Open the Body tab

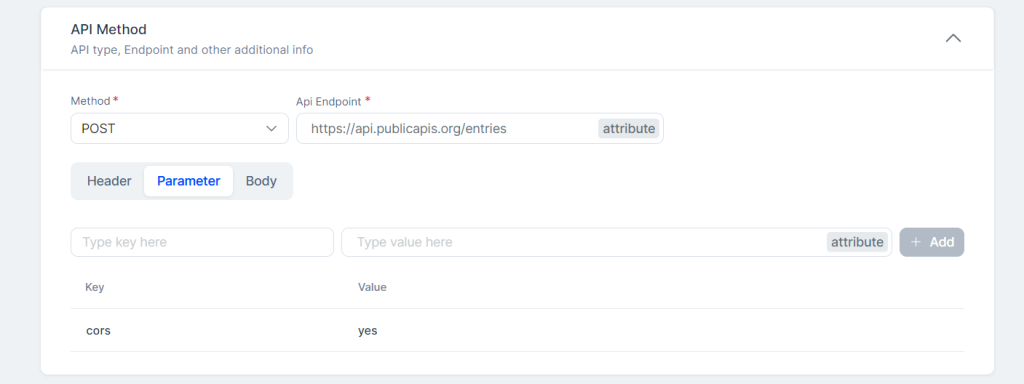coord(261,181)
